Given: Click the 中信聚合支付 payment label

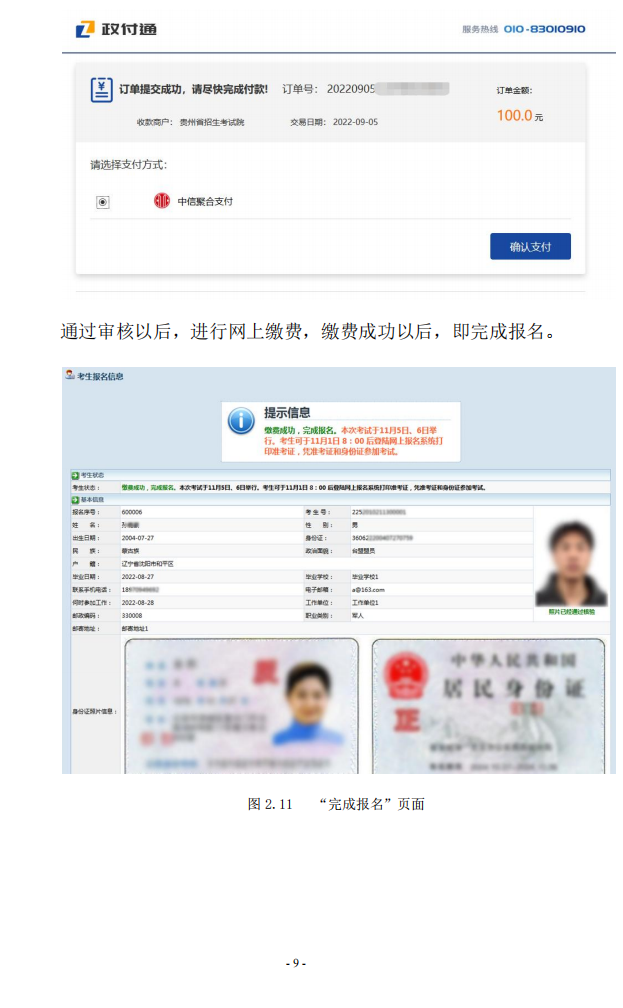Looking at the screenshot, I should tap(205, 201).
